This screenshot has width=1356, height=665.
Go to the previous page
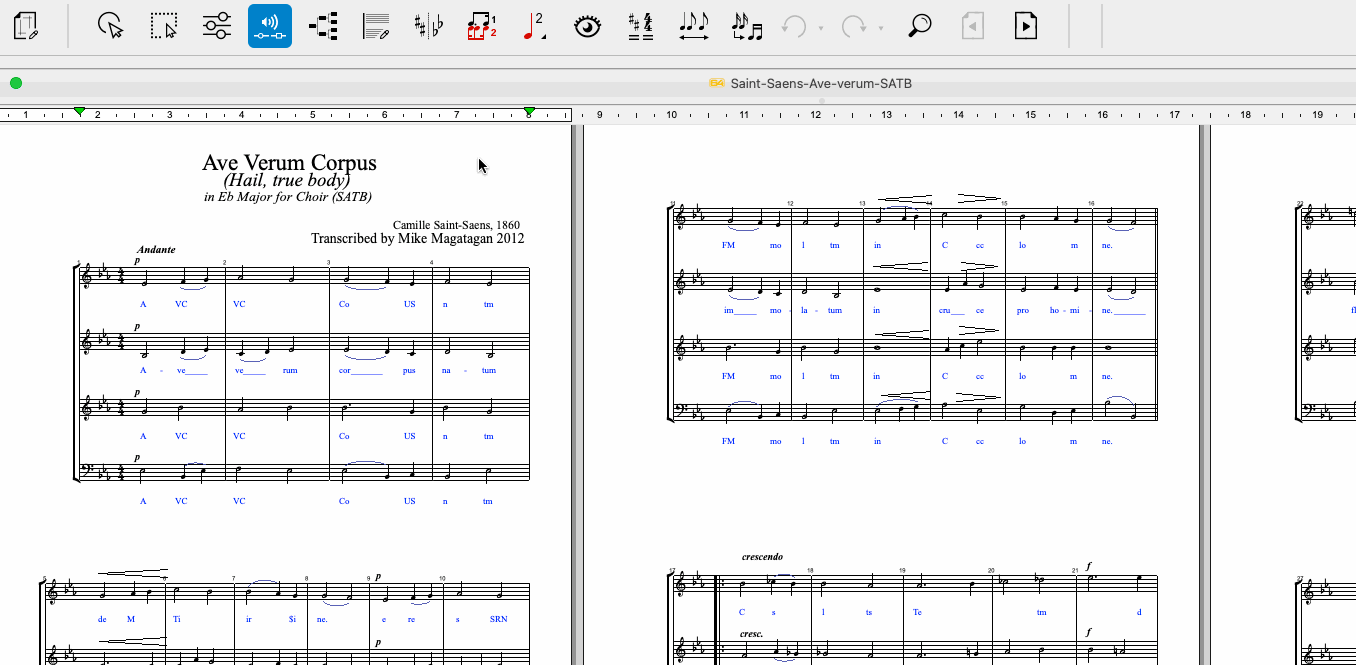click(x=972, y=26)
